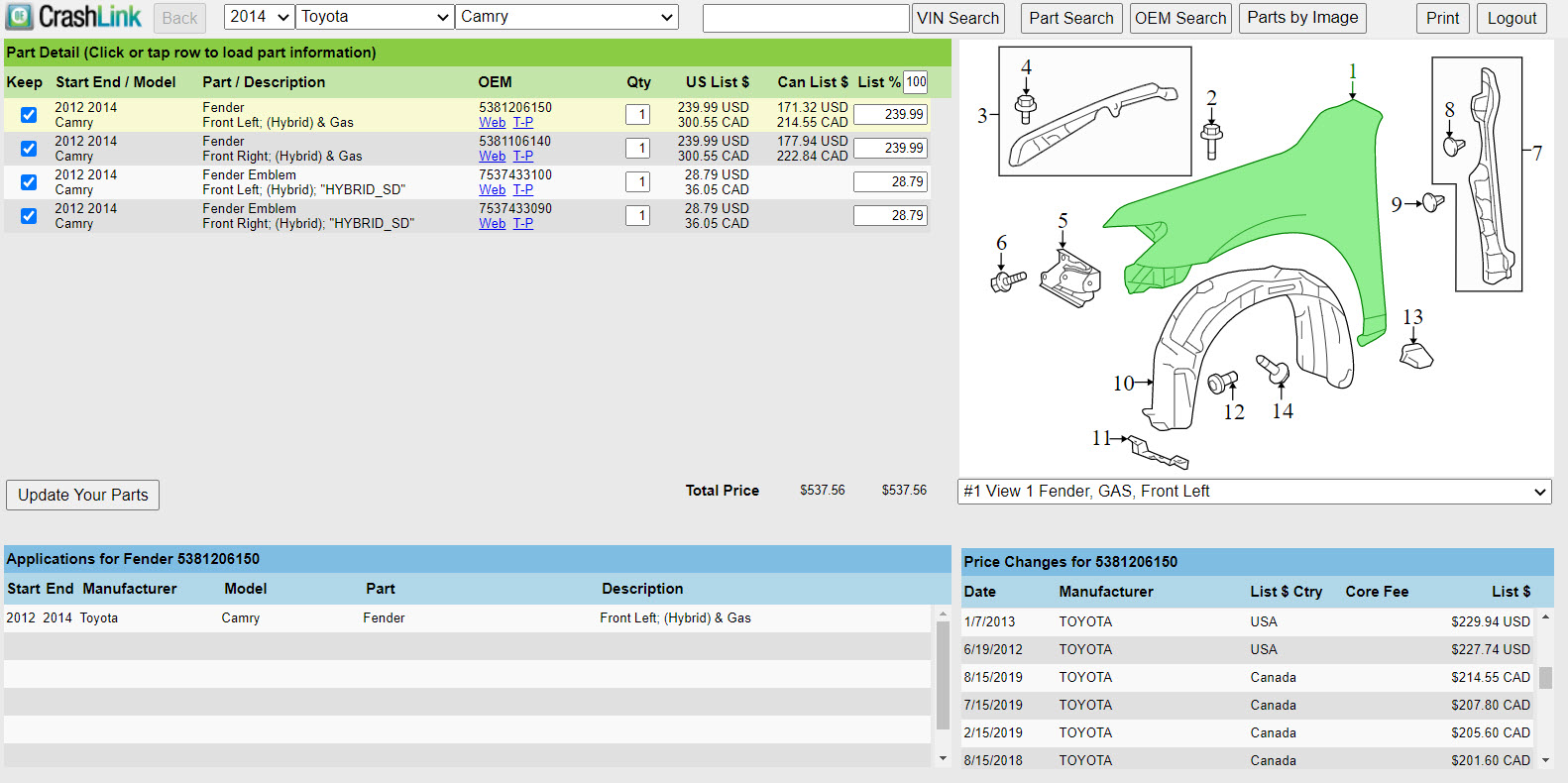Edit list price field for OEM 5381106140

pos(890,149)
